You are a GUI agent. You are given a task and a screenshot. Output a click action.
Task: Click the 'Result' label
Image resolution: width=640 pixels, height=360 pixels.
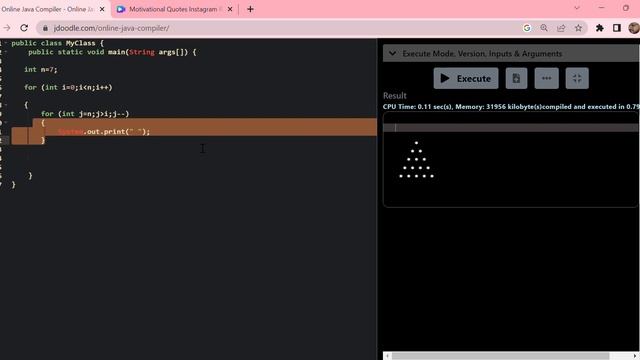pyautogui.click(x=395, y=96)
